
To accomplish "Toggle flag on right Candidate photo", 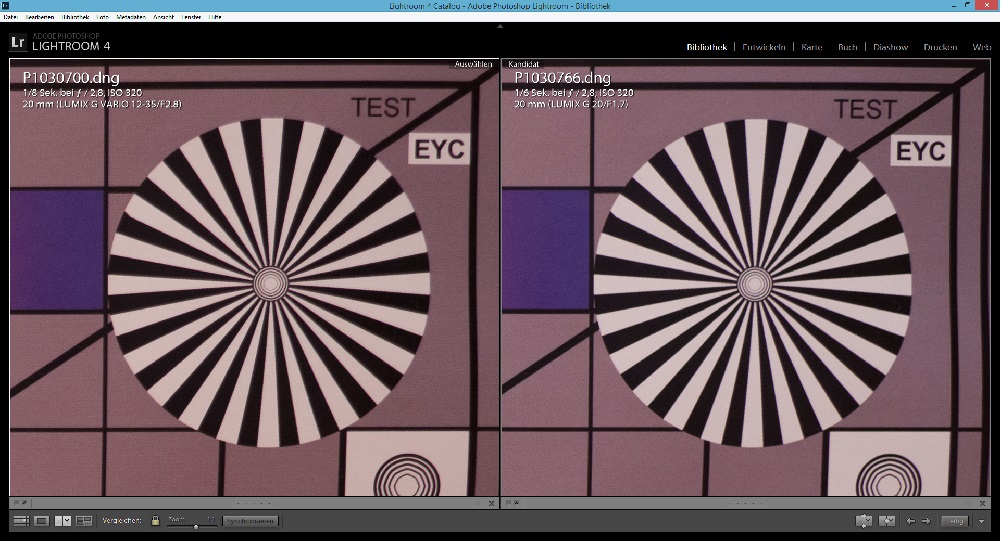I will [508, 503].
